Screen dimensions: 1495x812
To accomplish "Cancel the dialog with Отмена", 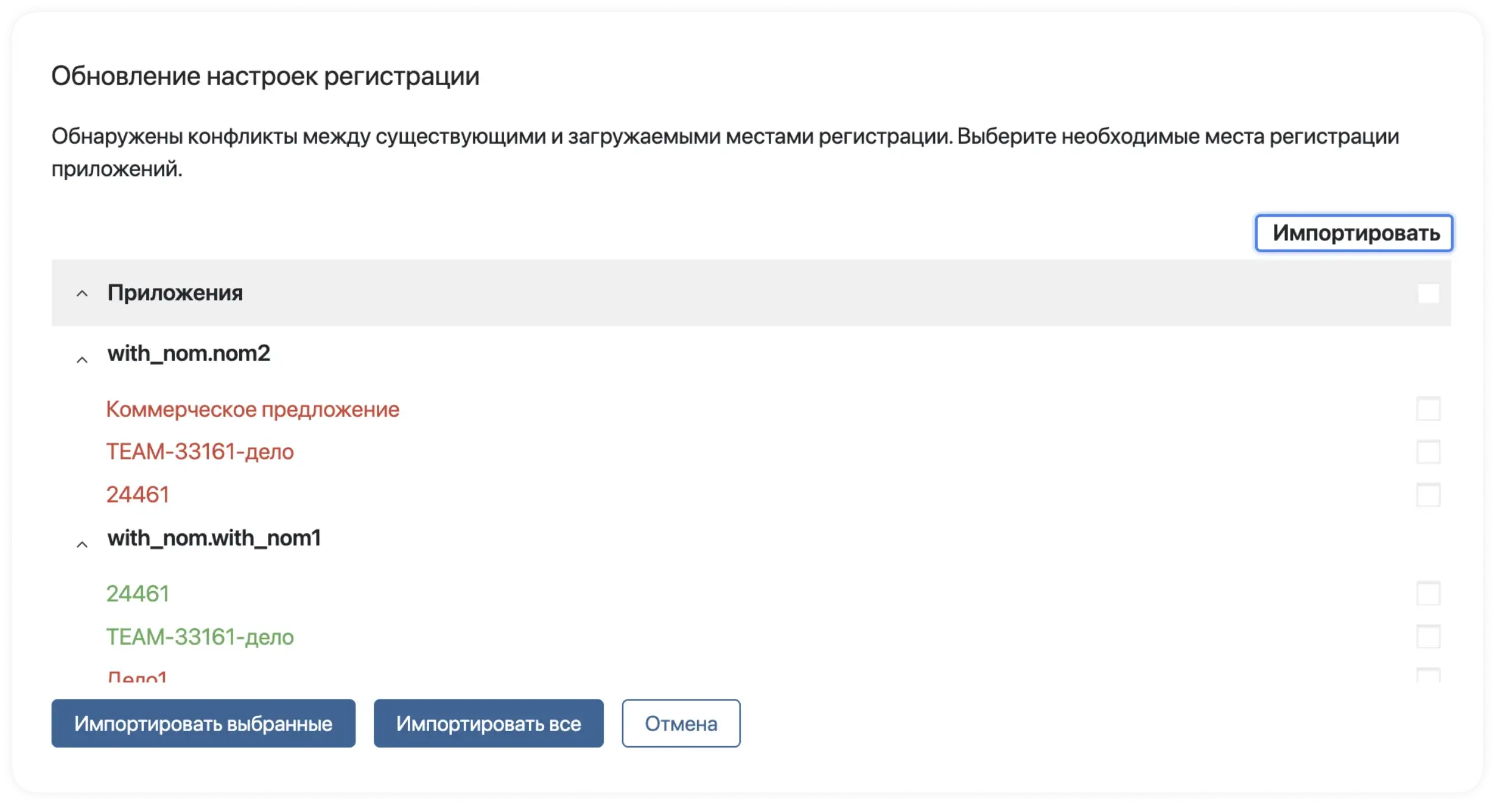I will 681,724.
